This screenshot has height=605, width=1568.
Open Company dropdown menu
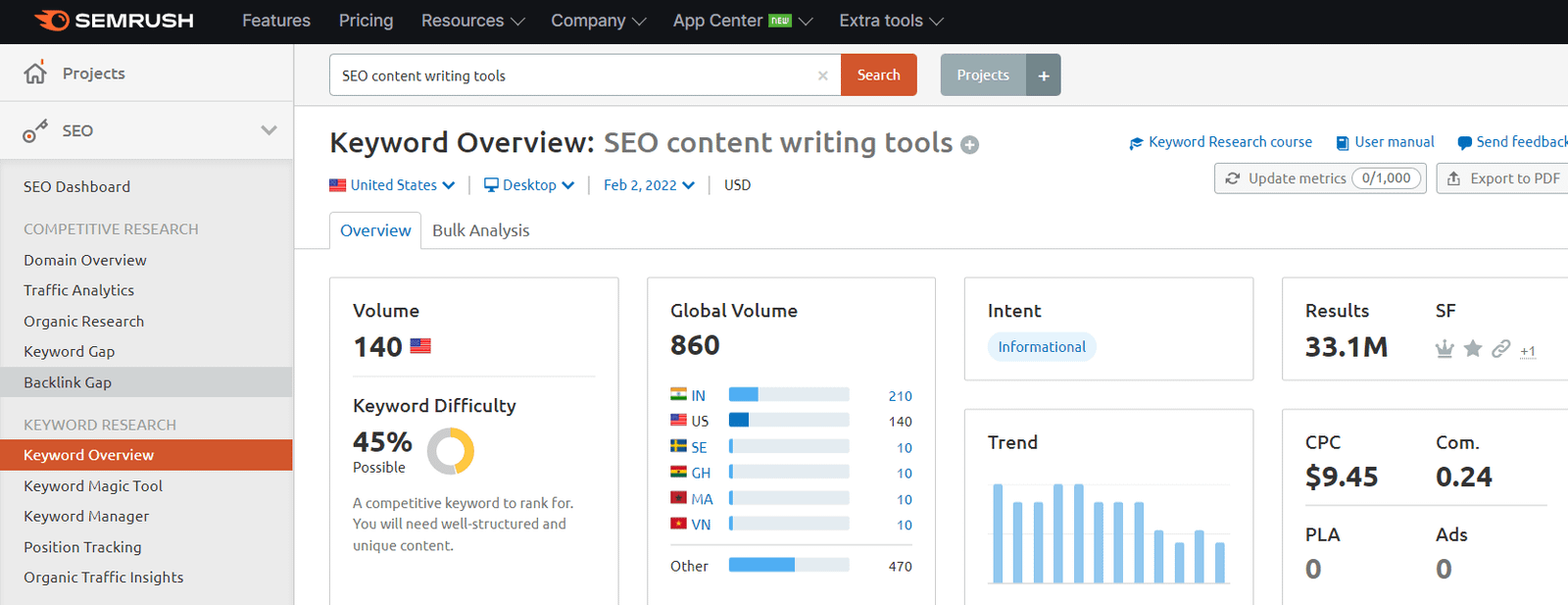tap(598, 21)
